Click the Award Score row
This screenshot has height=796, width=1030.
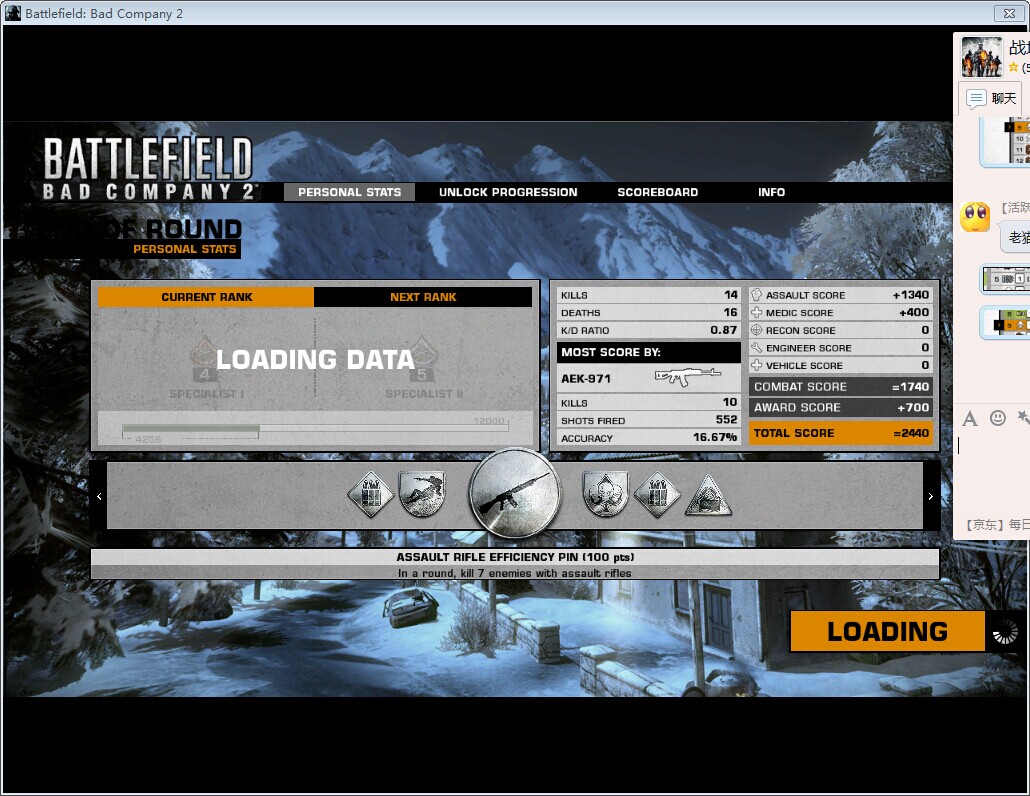pos(841,407)
